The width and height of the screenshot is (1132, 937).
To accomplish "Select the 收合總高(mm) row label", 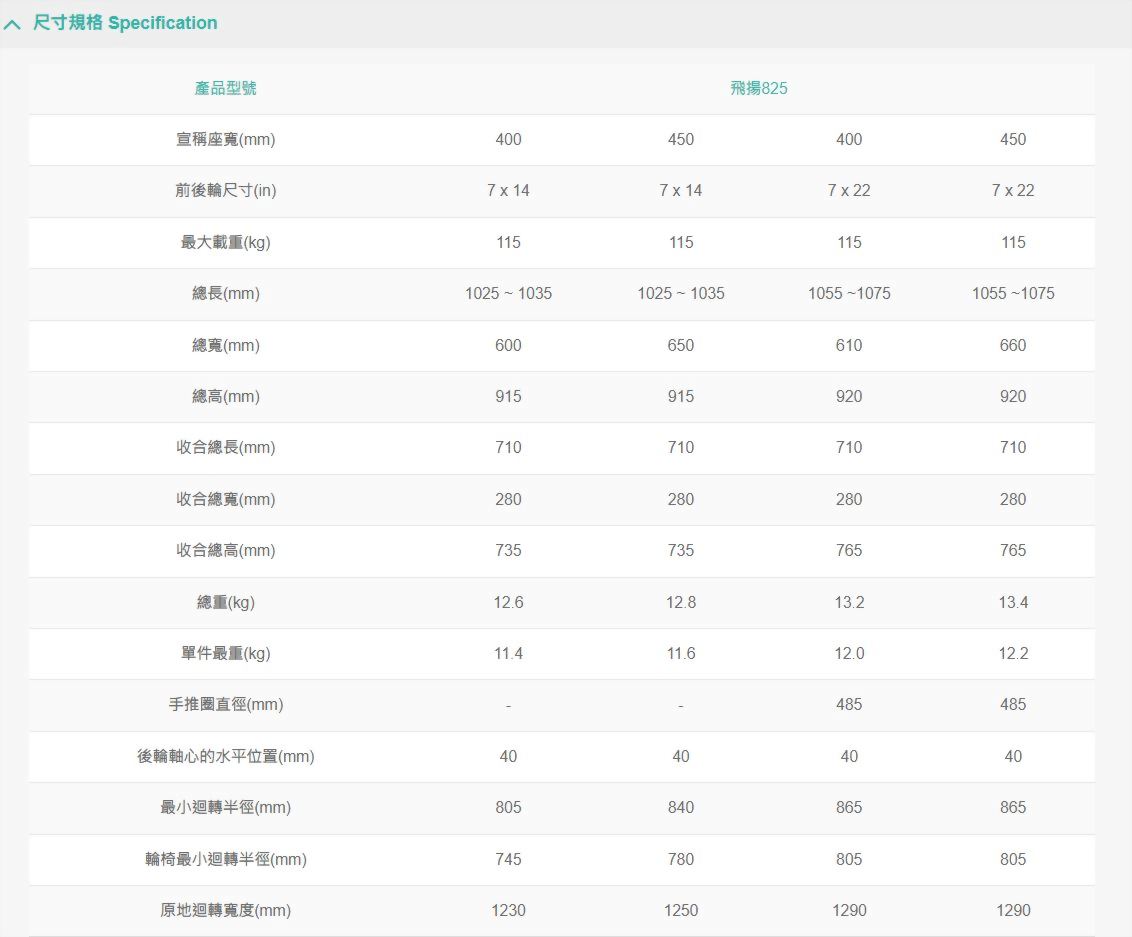I will click(x=225, y=551).
